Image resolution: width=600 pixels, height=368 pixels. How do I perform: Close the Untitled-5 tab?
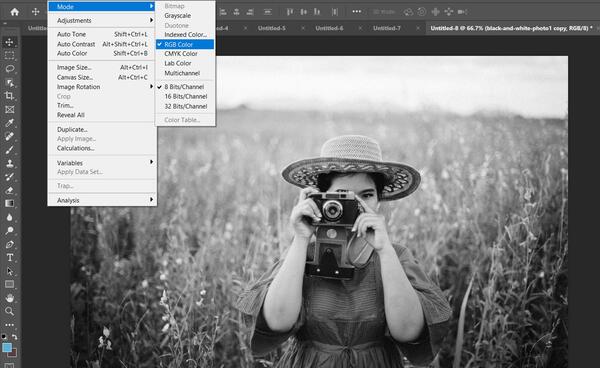pyautogui.click(x=303, y=28)
